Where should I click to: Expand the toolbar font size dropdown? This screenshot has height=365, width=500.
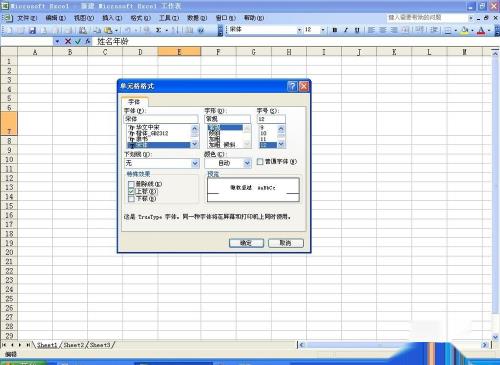tap(322, 30)
